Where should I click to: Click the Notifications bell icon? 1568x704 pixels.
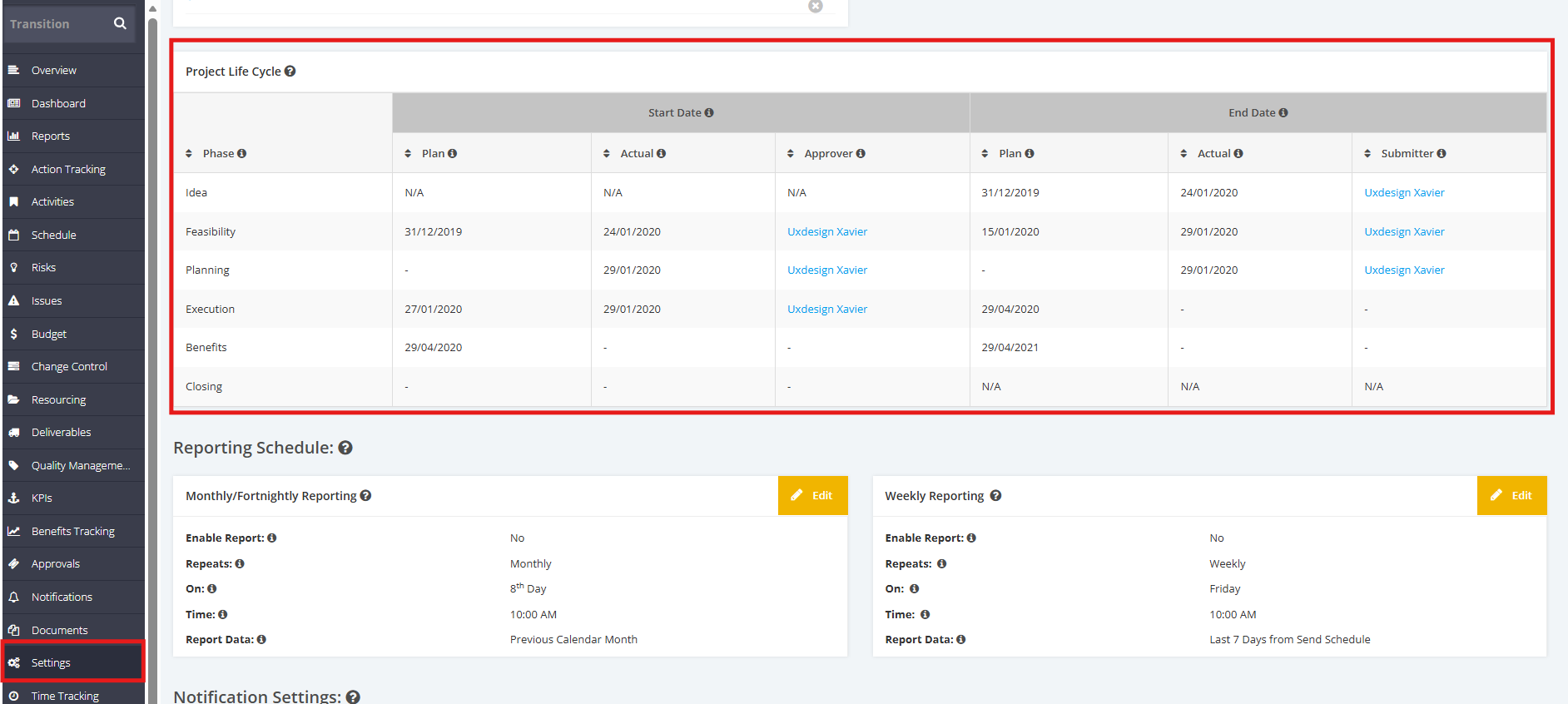[x=13, y=597]
